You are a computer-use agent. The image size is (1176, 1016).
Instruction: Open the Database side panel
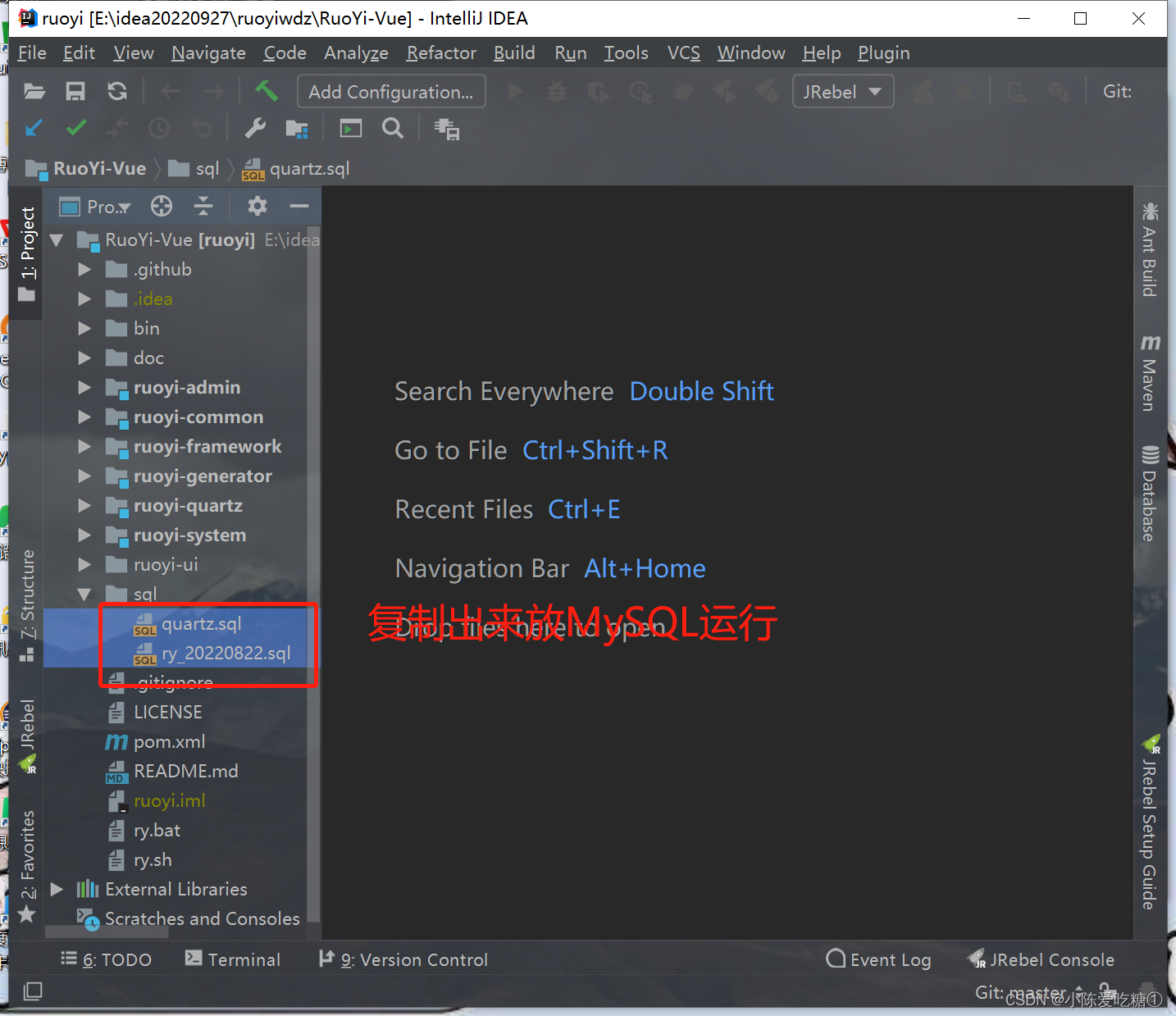pos(1150,494)
